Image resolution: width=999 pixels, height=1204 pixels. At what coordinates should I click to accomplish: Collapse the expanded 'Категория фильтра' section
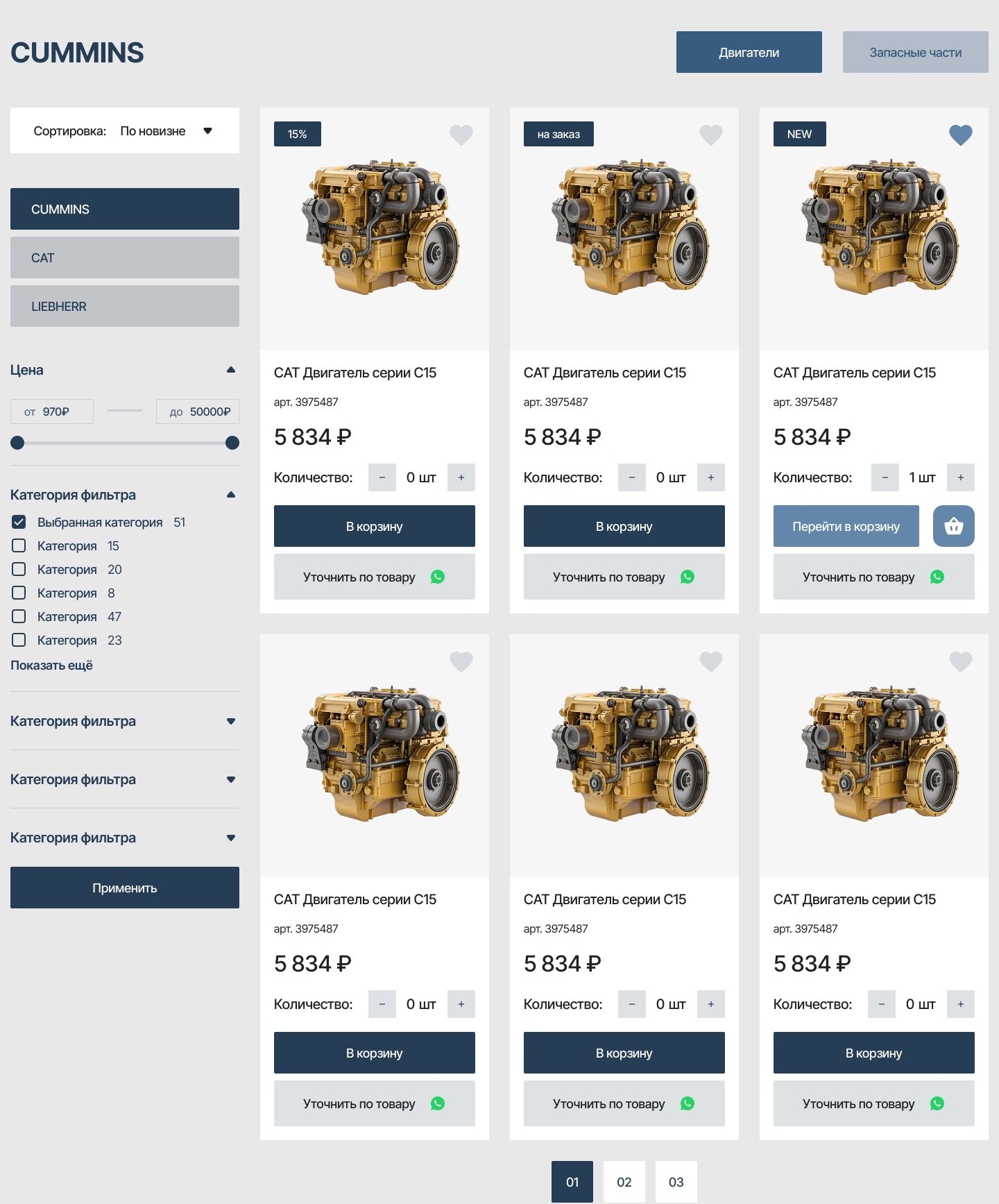pos(231,495)
